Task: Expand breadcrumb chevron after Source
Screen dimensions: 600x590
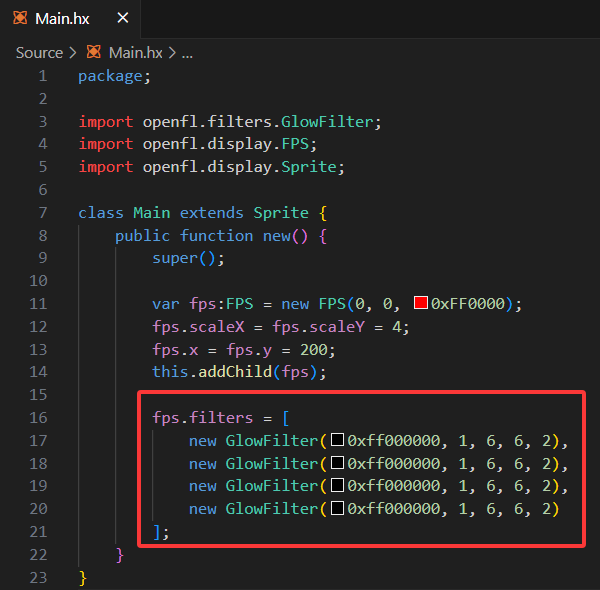Action: 73,53
